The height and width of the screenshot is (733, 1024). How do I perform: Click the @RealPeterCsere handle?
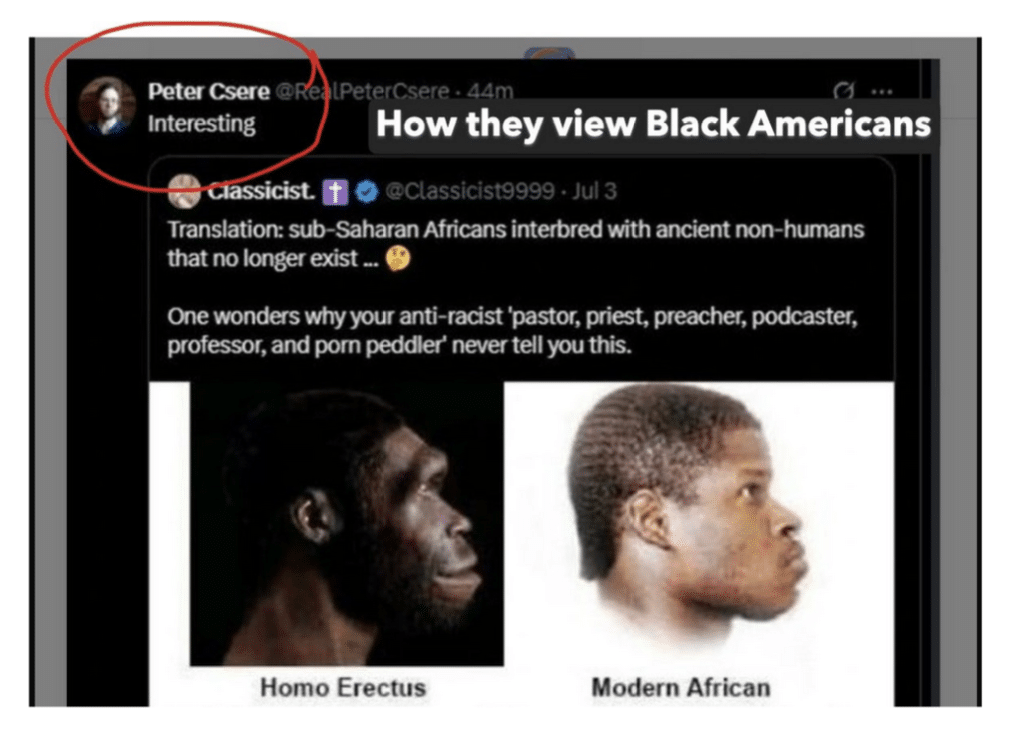(x=362, y=91)
